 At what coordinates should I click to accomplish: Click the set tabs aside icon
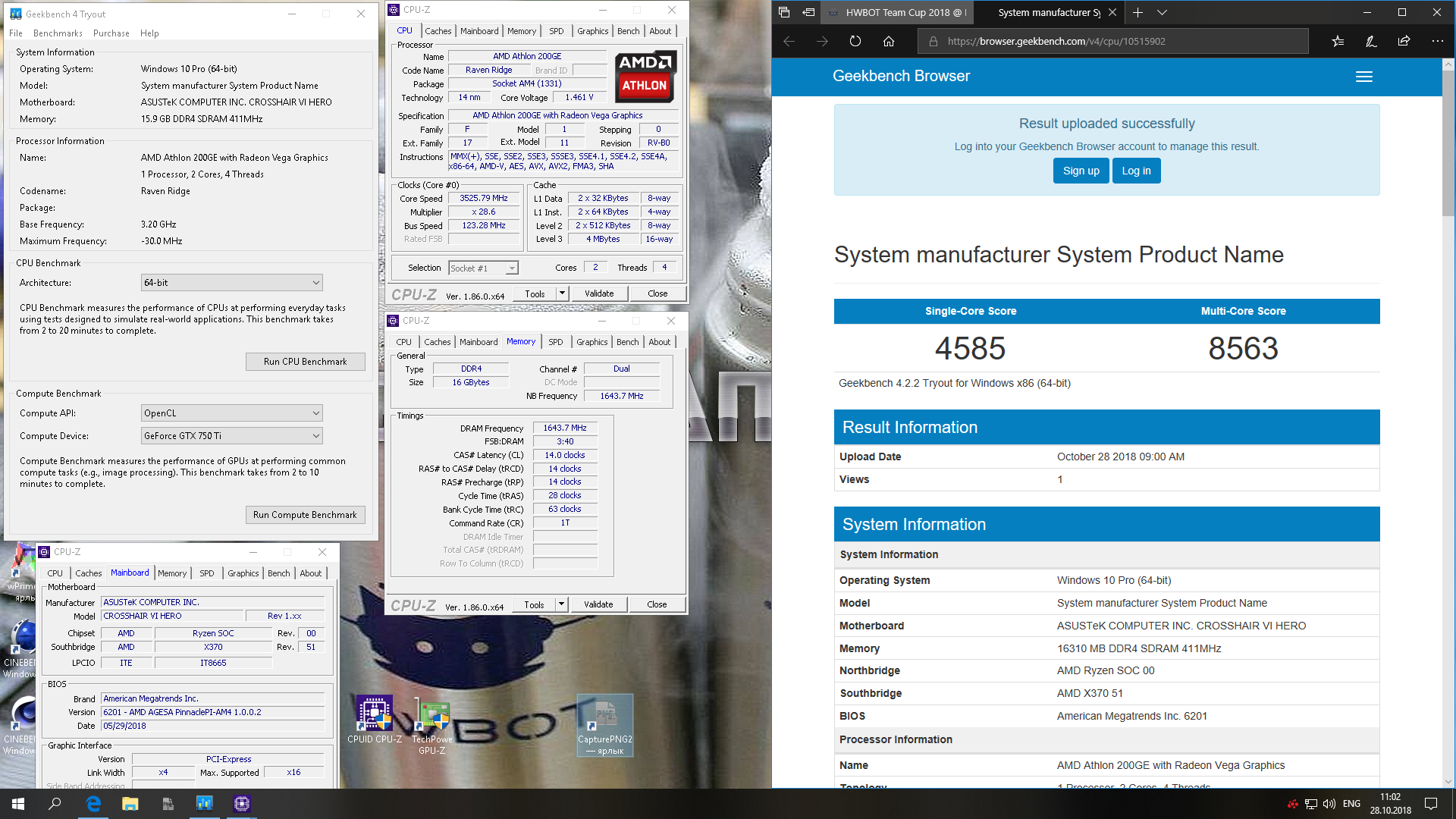pyautogui.click(x=809, y=12)
